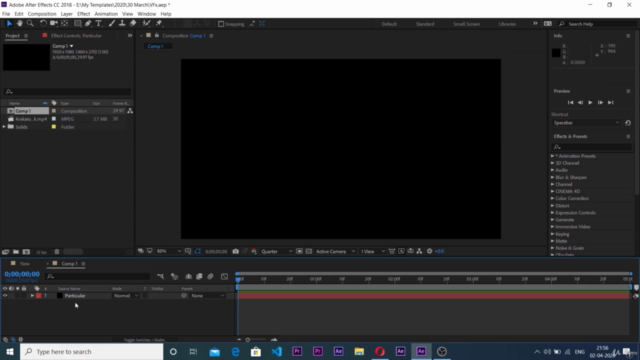Image resolution: width=640 pixels, height=360 pixels.
Task: Select the Puppet Pin tool
Action: pos(159,24)
